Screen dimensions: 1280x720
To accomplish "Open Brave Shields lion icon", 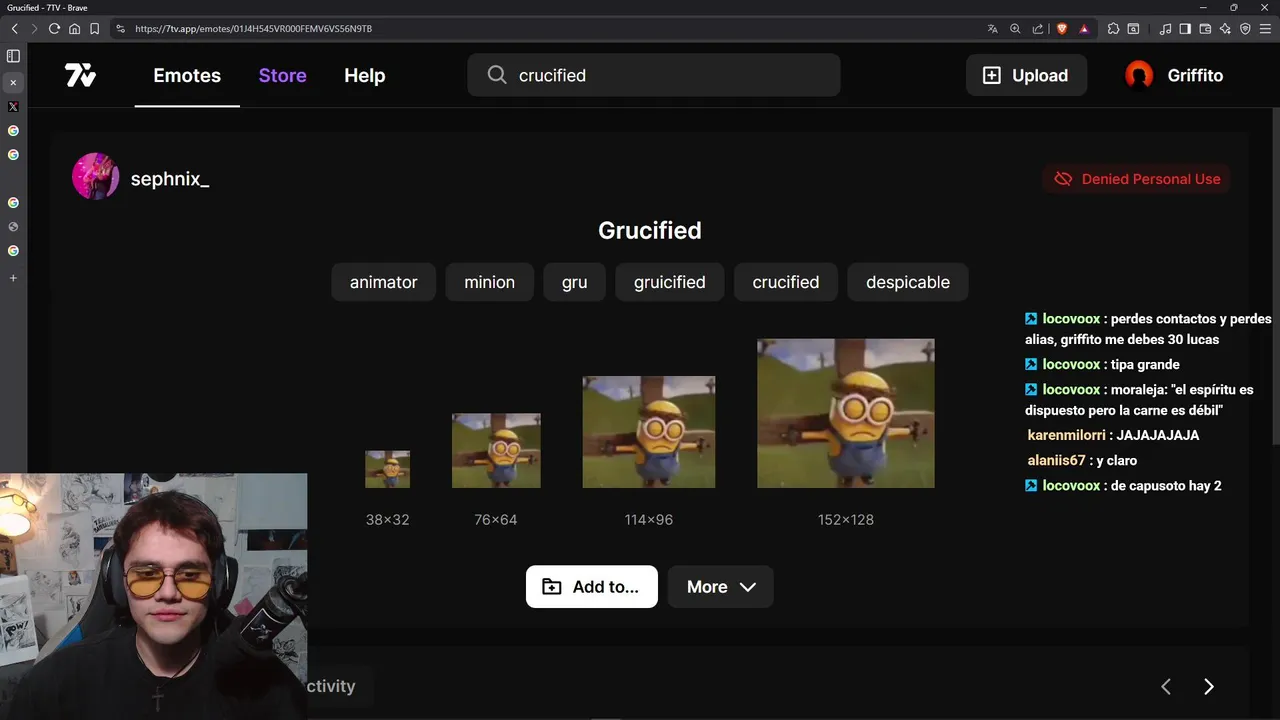I will click(x=1062, y=29).
